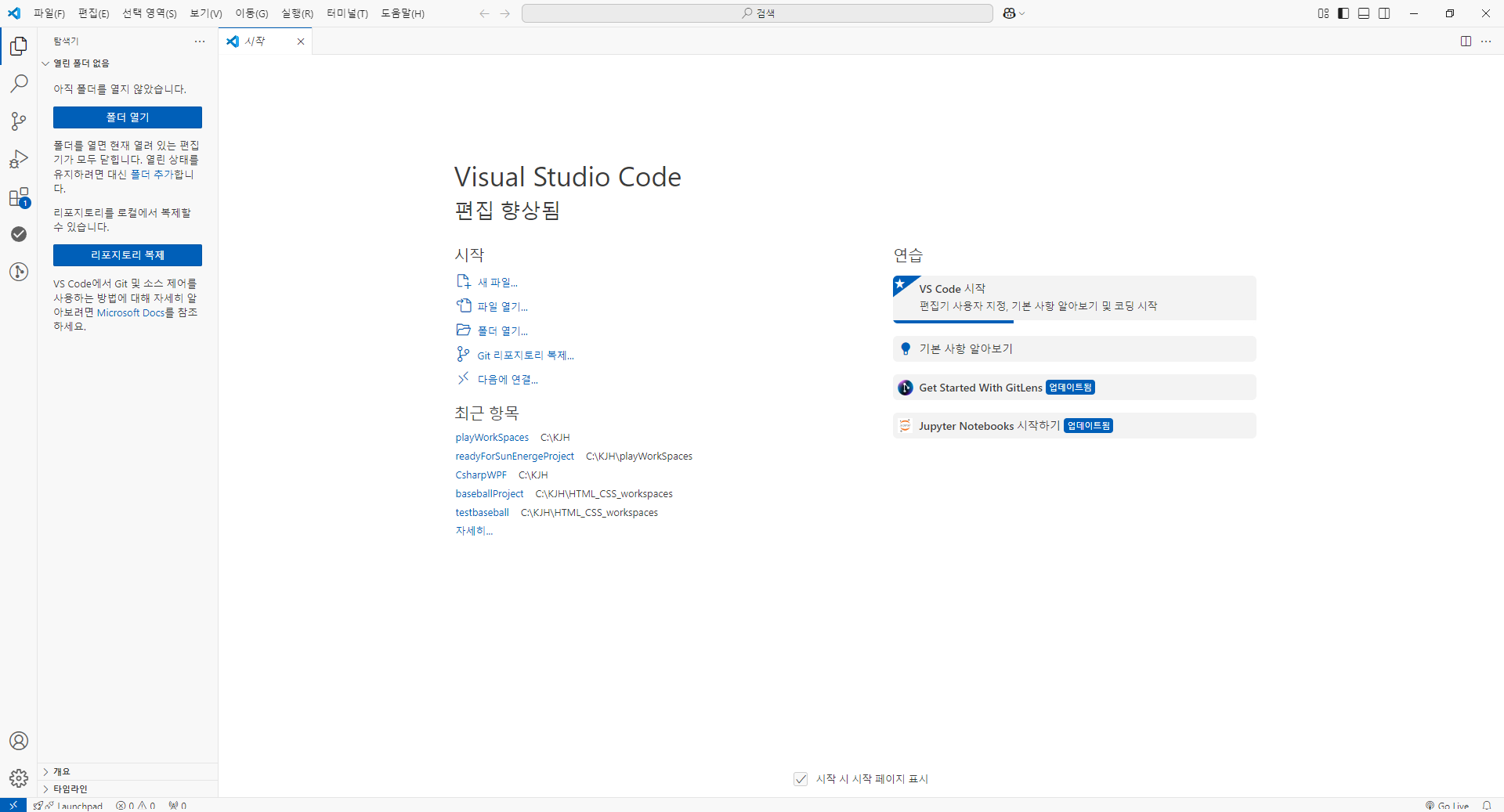The width and height of the screenshot is (1504, 812).
Task: Open the GitLens view in activity bar
Action: pos(19,272)
